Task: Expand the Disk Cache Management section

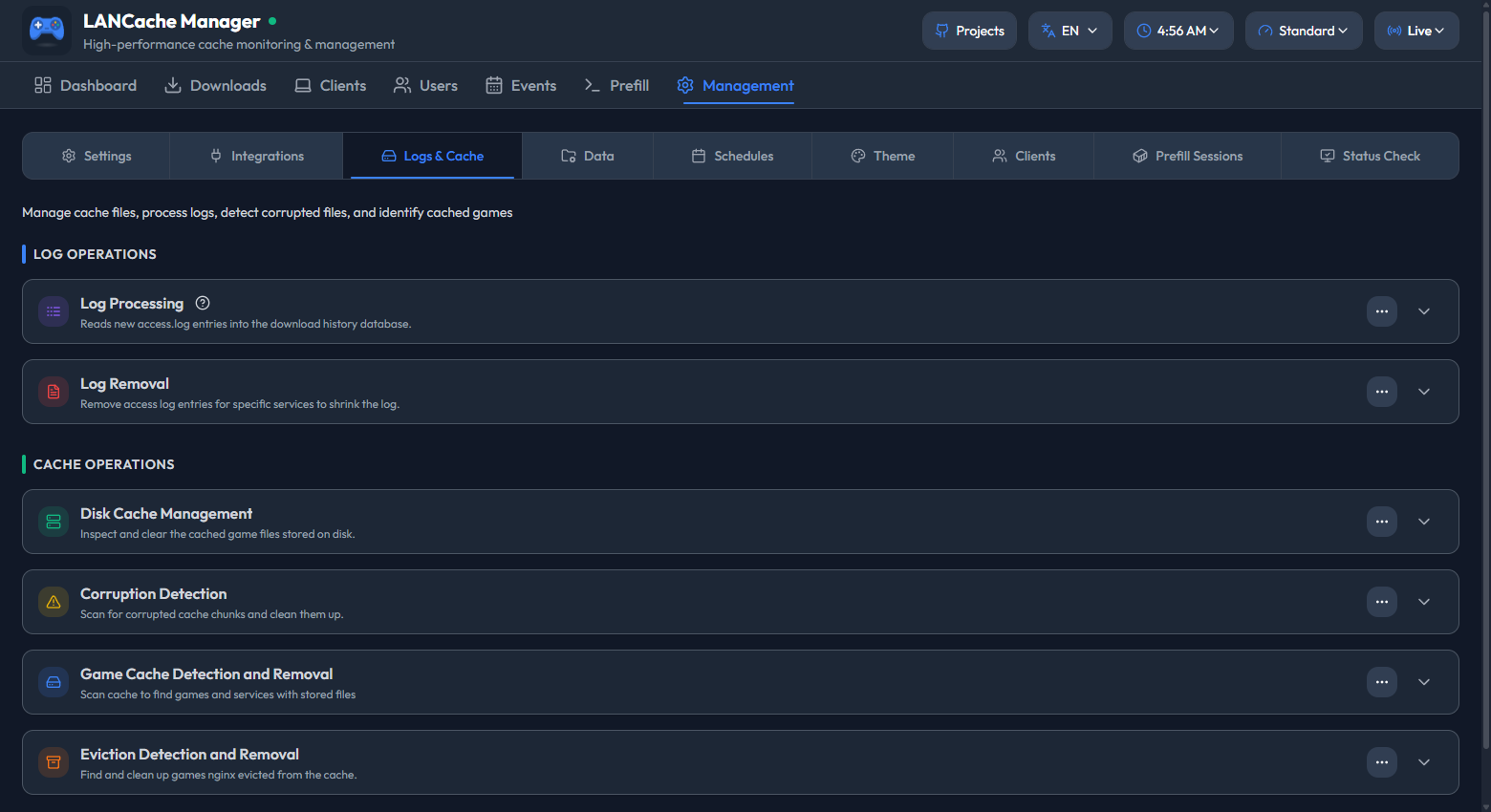Action: [x=1424, y=522]
